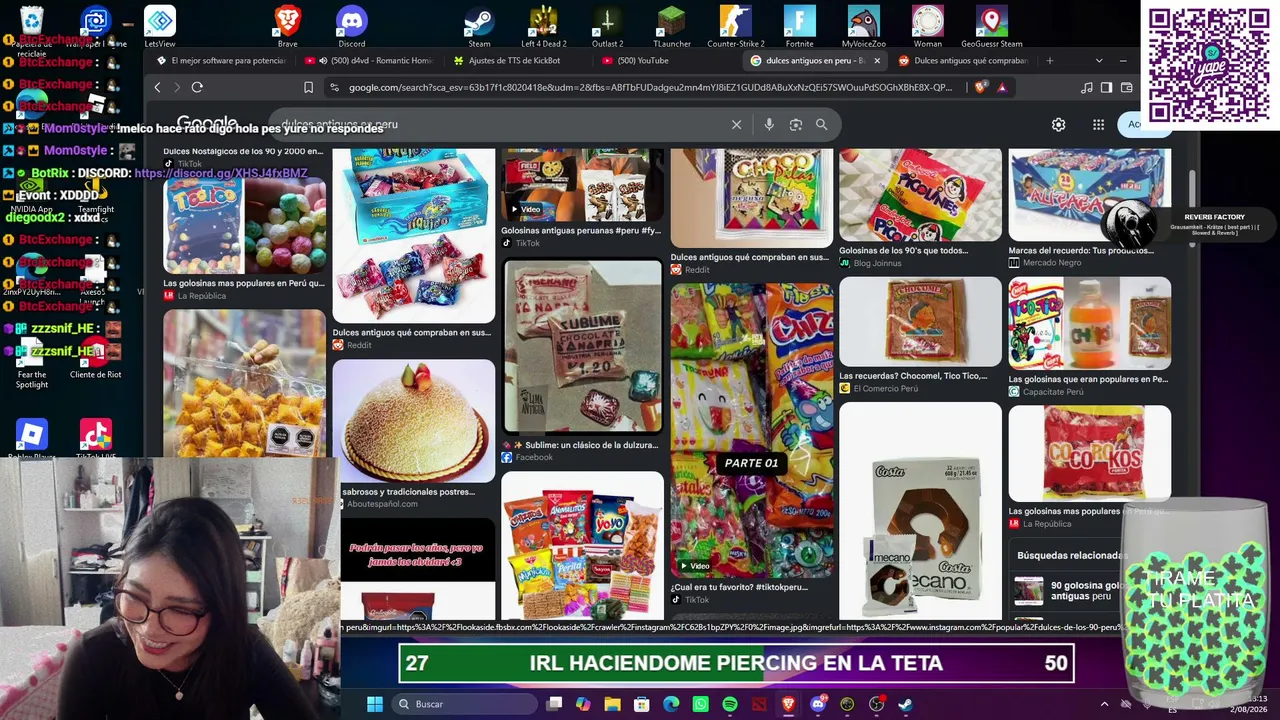The width and height of the screenshot is (1280, 720).
Task: Open the Cocorokos La República image
Action: click(x=1089, y=453)
